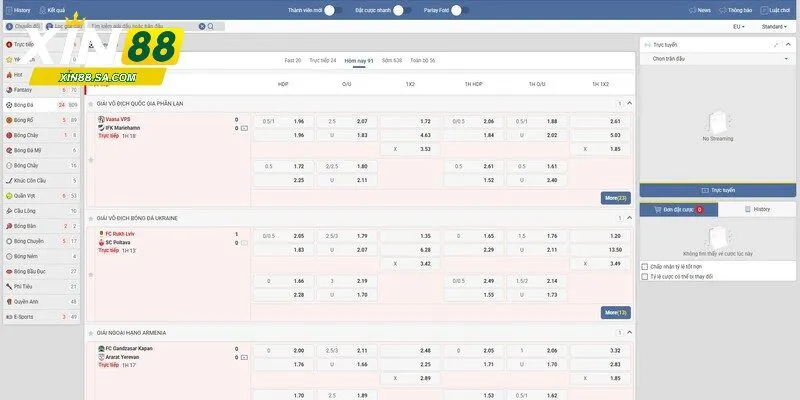Switch to the Trực tiếp 24 tab
This screenshot has height=400, width=800.
point(323,61)
